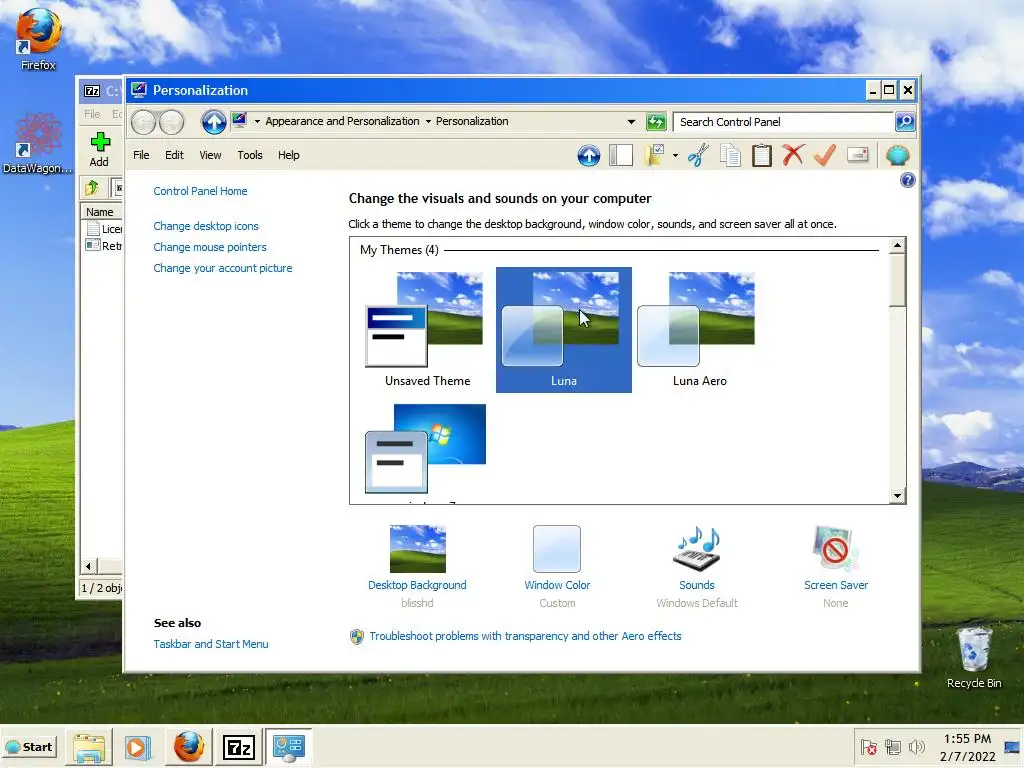Open the Recycle Bin on desktop

pyautogui.click(x=974, y=657)
